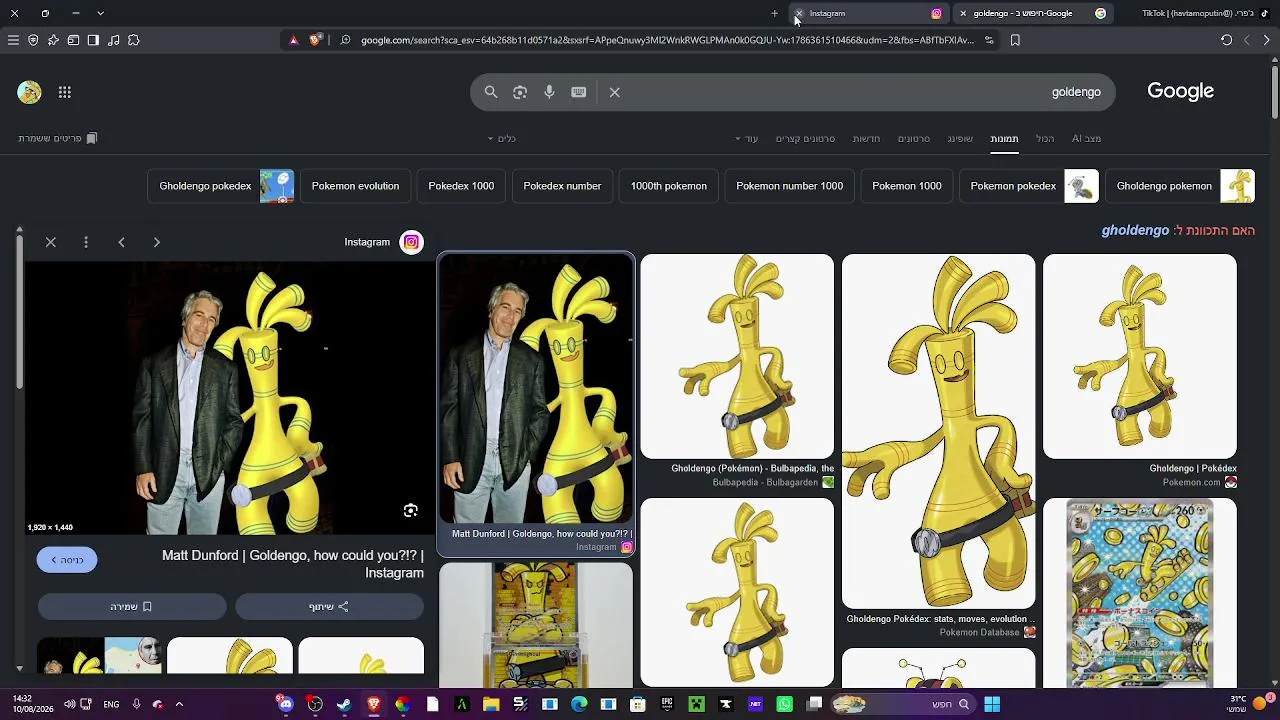The width and height of the screenshot is (1280, 720).
Task: Click the suggested spelling gholdengo link
Action: point(1135,231)
